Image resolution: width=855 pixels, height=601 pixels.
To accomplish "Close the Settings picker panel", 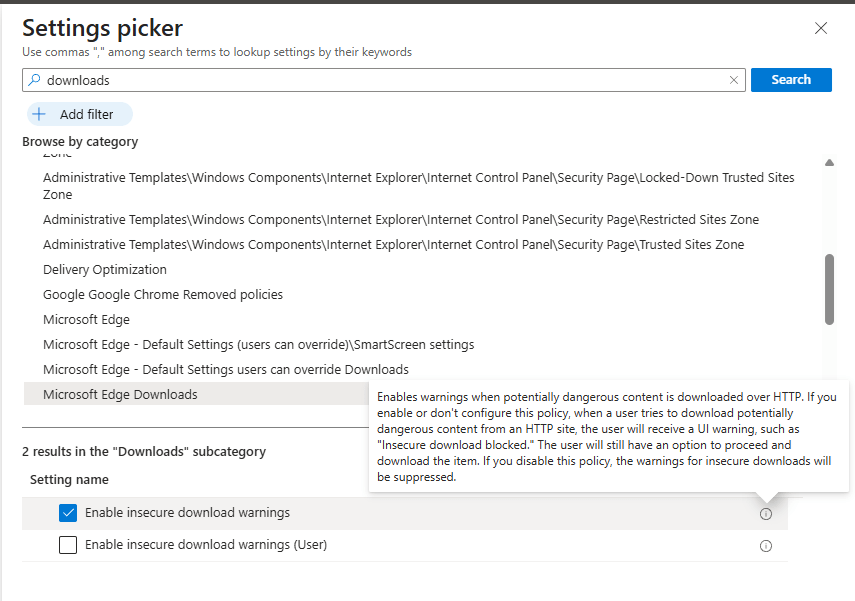I will [821, 29].
